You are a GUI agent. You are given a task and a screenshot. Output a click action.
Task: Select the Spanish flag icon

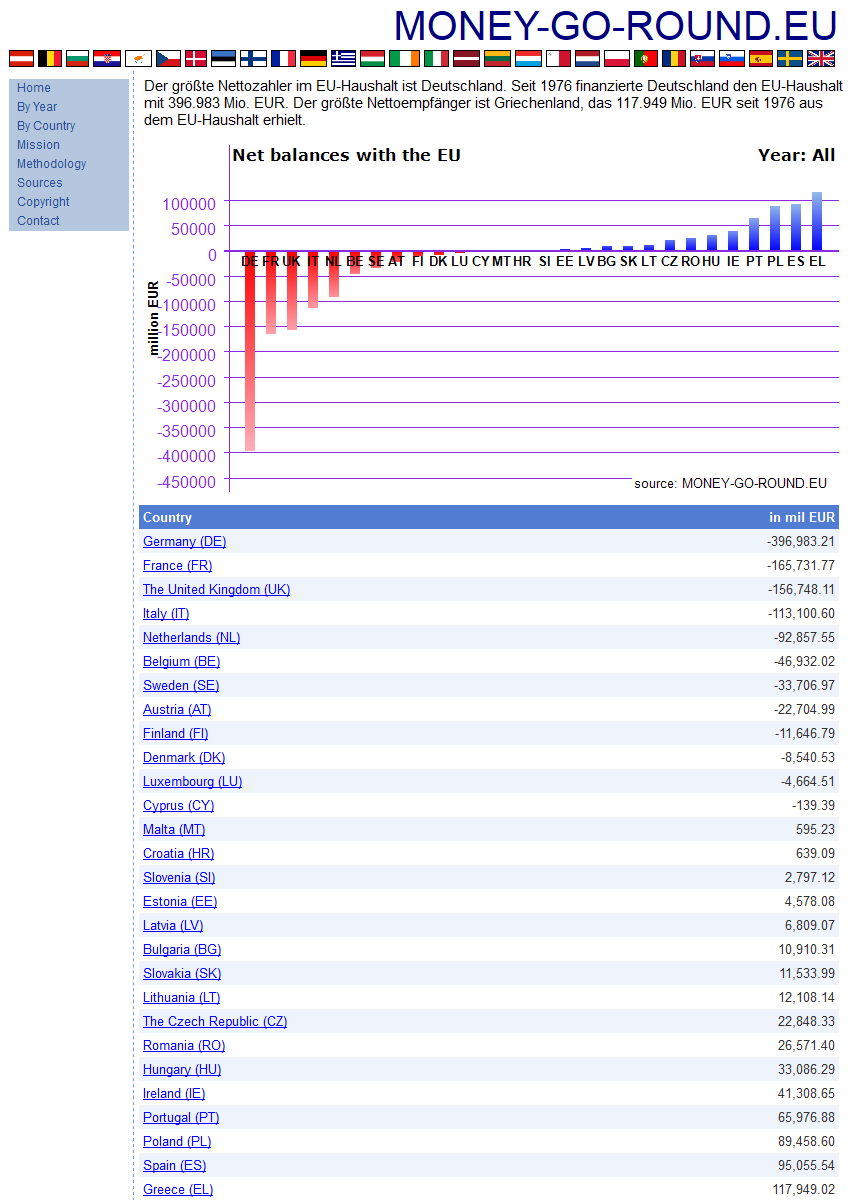761,59
